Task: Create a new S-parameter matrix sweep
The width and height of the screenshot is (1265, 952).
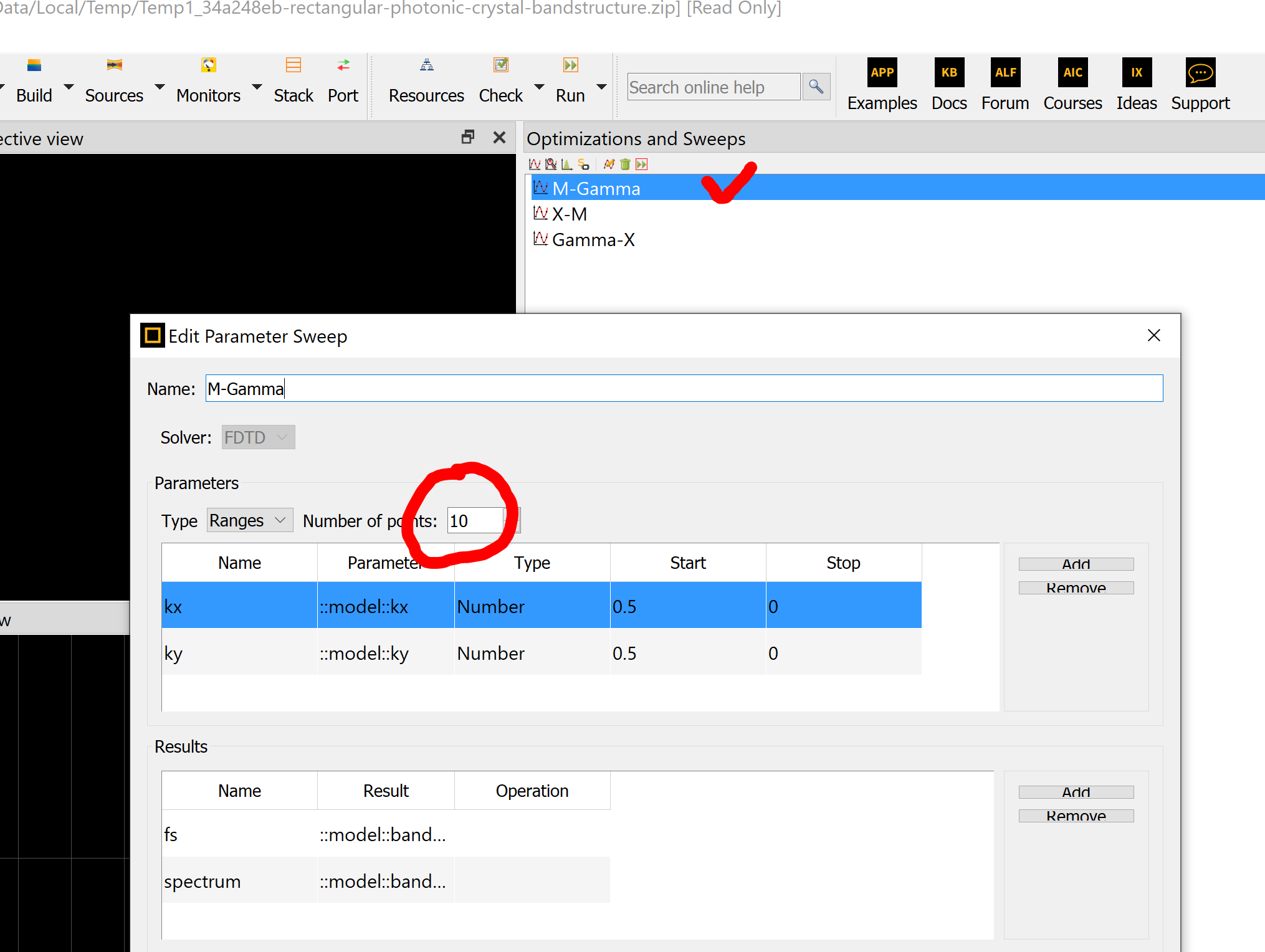Action: click(x=583, y=164)
